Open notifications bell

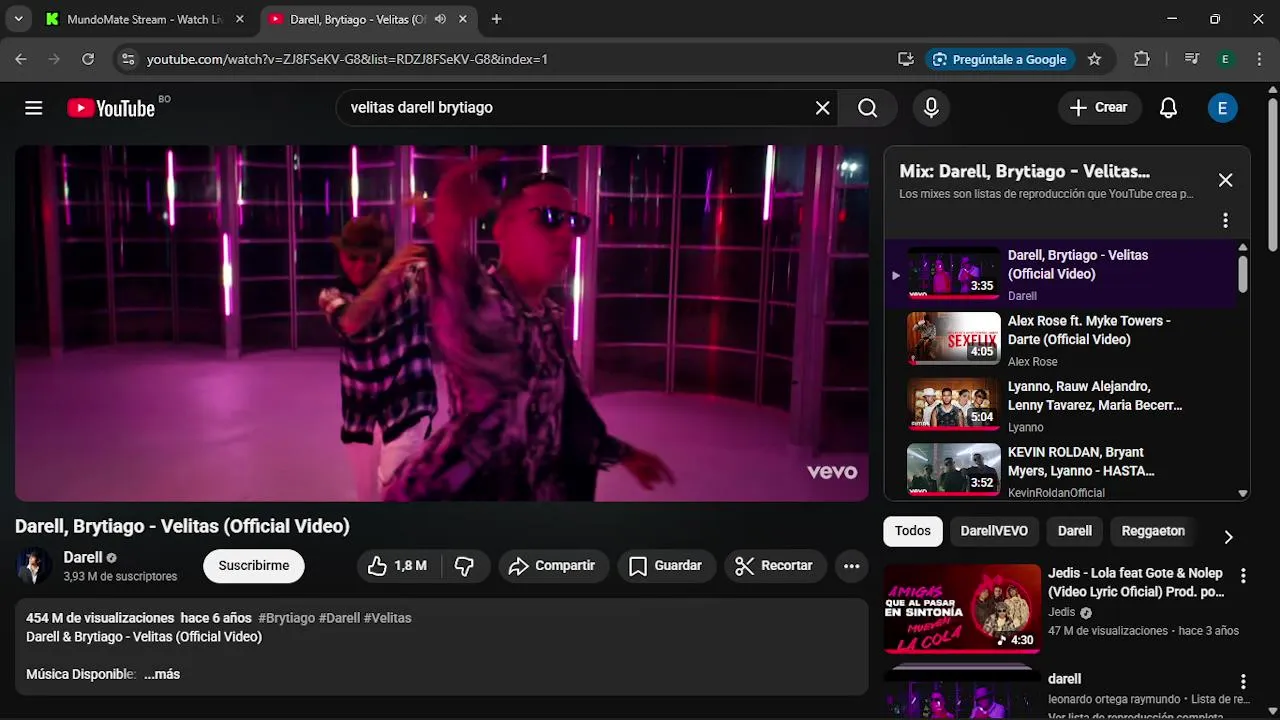[x=1168, y=108]
